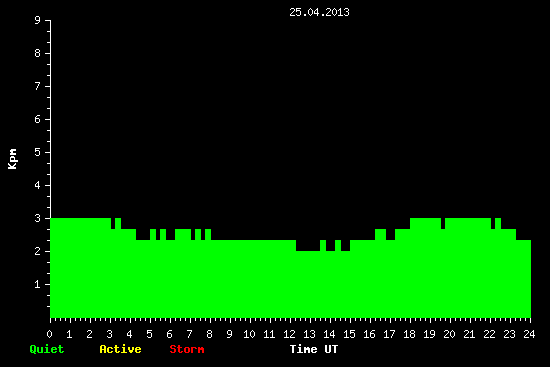Click the Time UT axis label
This screenshot has width=550, height=367.
(314, 349)
